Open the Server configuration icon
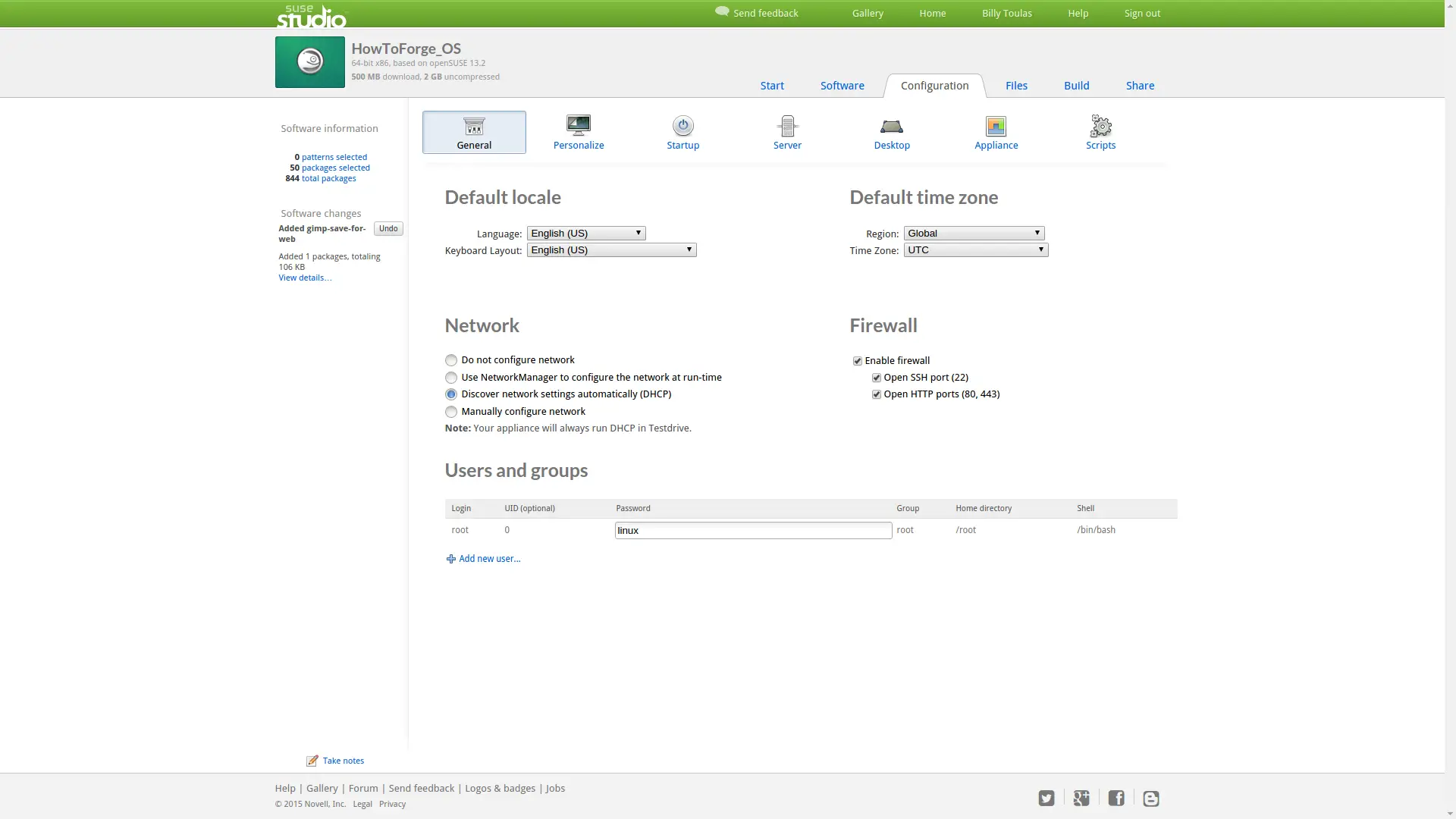 (x=787, y=126)
